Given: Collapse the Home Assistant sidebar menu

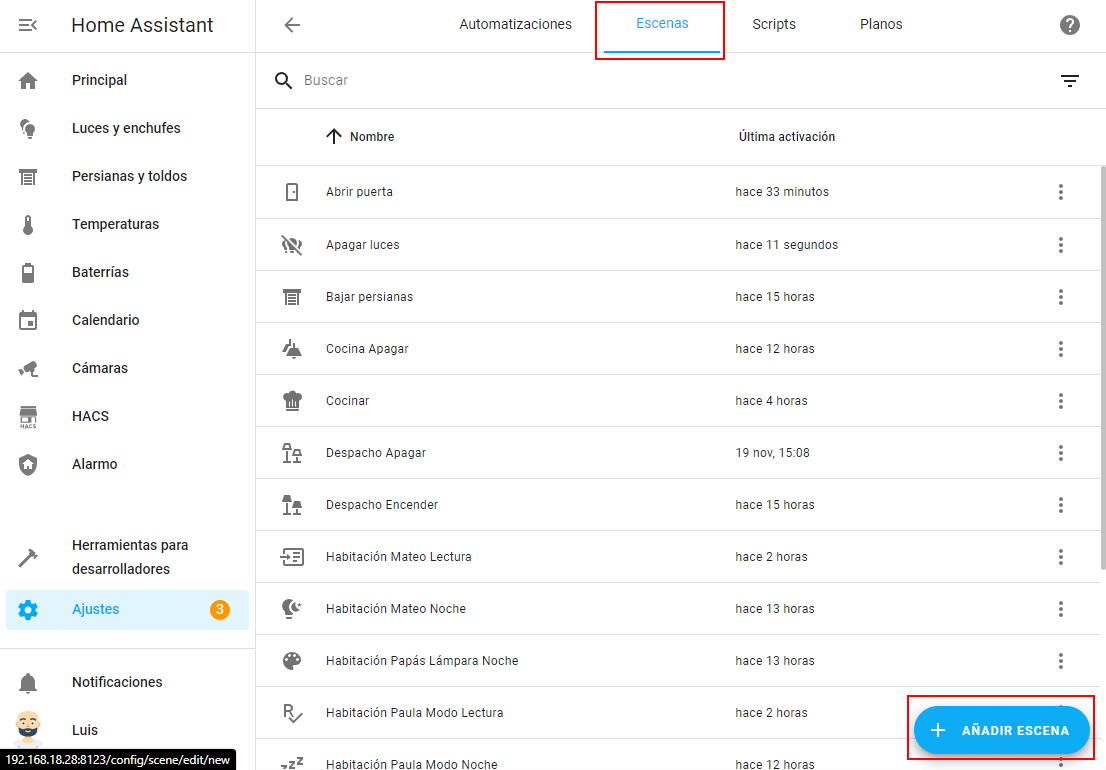Looking at the screenshot, I should pyautogui.click(x=28, y=25).
